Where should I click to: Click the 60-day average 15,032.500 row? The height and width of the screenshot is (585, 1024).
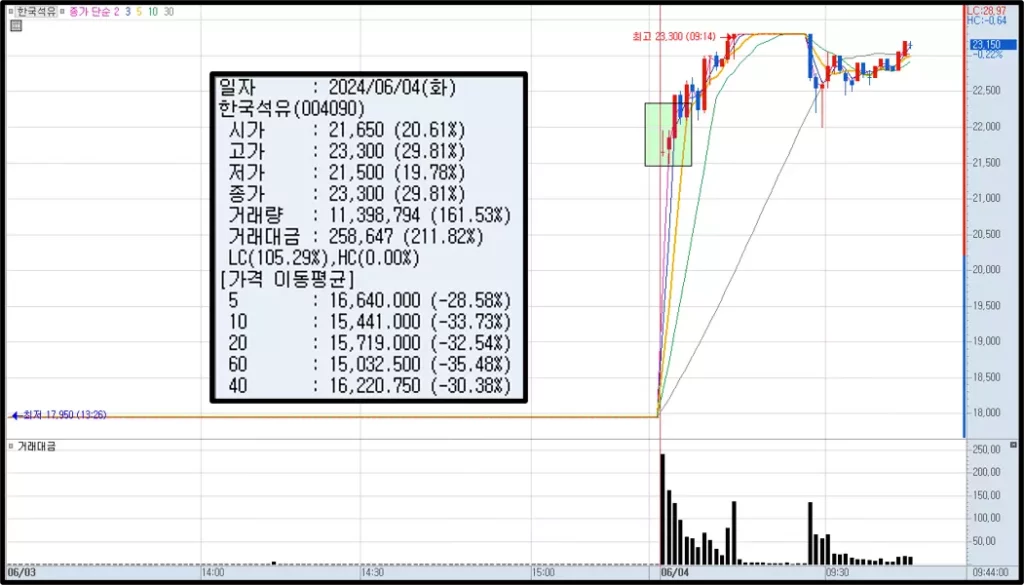370,364
